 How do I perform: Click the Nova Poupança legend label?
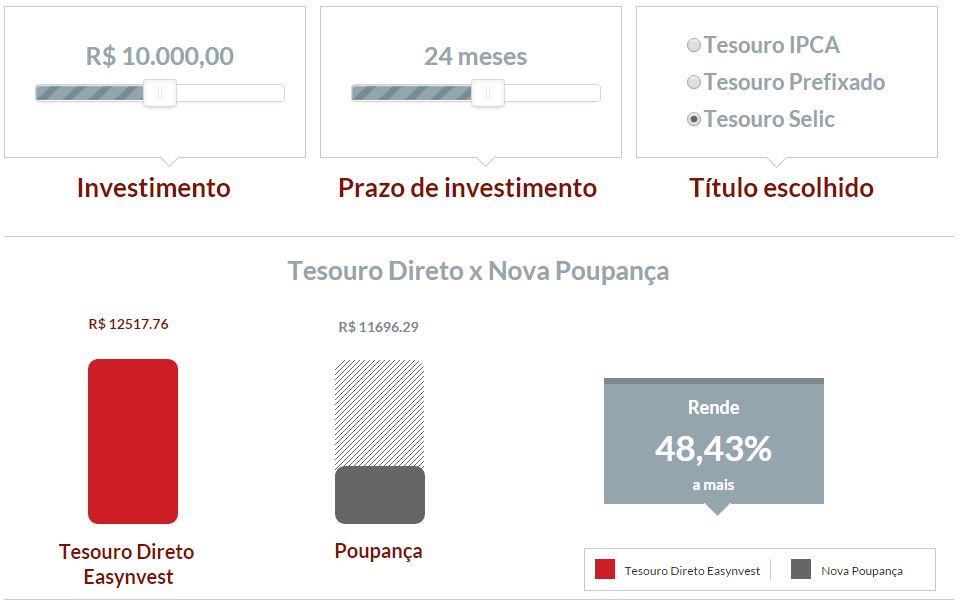tap(862, 571)
